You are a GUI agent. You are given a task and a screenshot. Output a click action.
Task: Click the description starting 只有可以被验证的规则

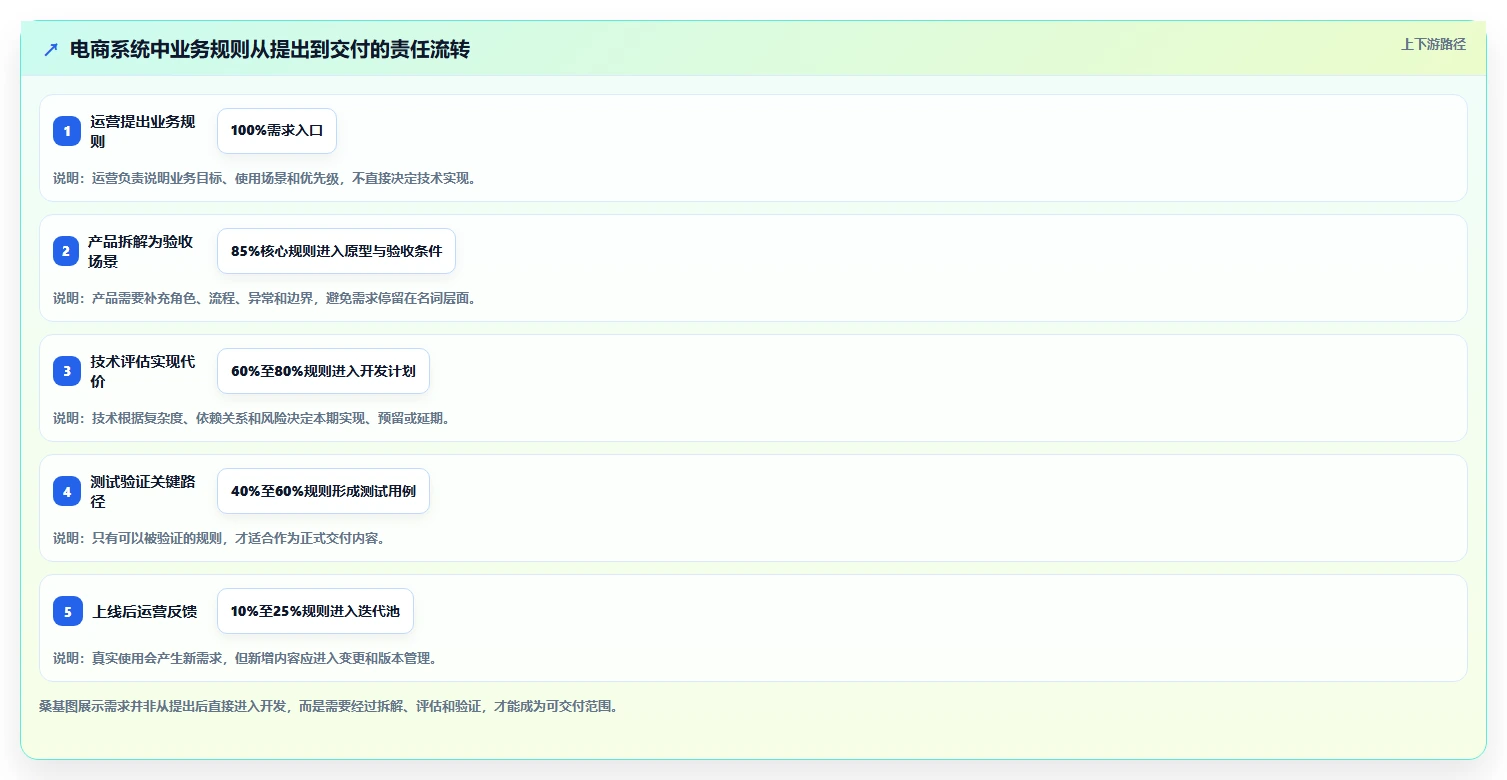point(219,538)
